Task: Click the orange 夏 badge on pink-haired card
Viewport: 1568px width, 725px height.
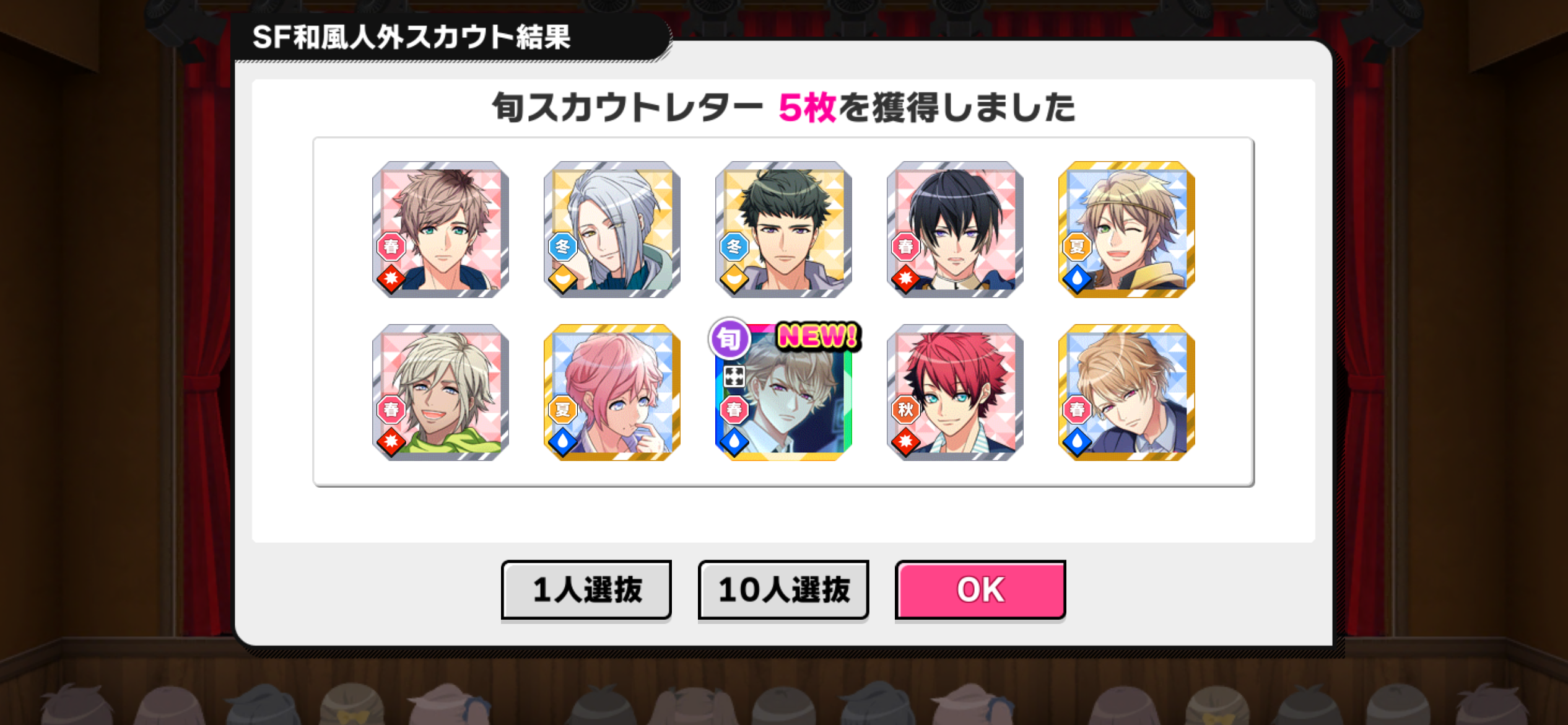Action: (x=562, y=409)
